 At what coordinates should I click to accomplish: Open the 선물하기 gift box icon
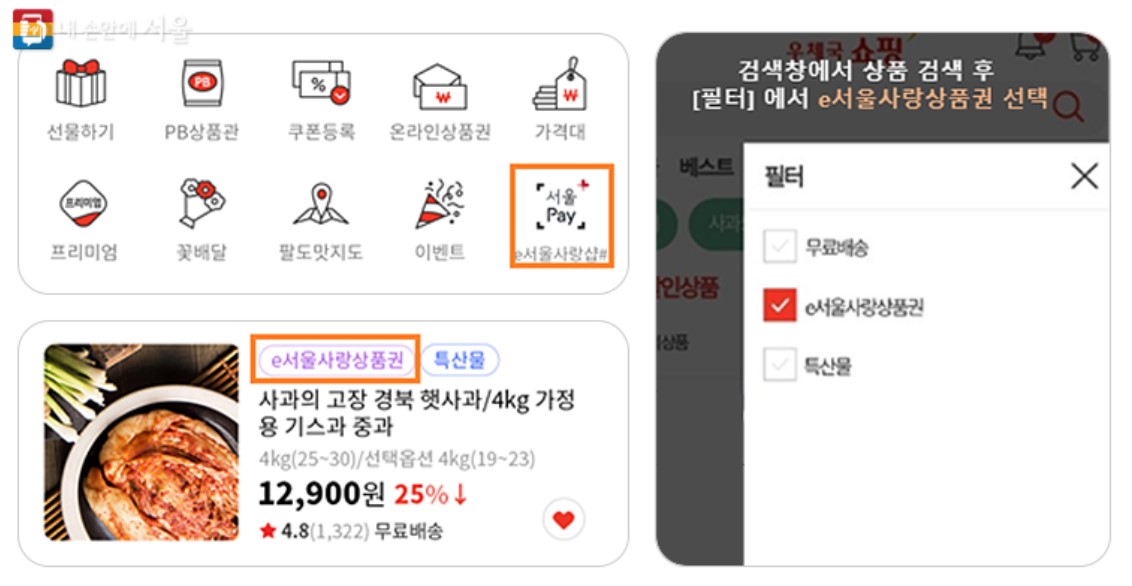pyautogui.click(x=81, y=84)
